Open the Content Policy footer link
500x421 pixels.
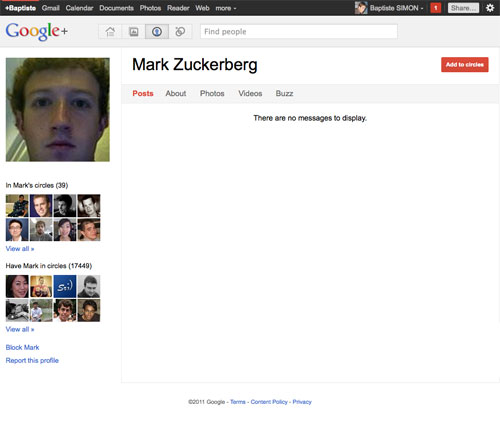269,402
